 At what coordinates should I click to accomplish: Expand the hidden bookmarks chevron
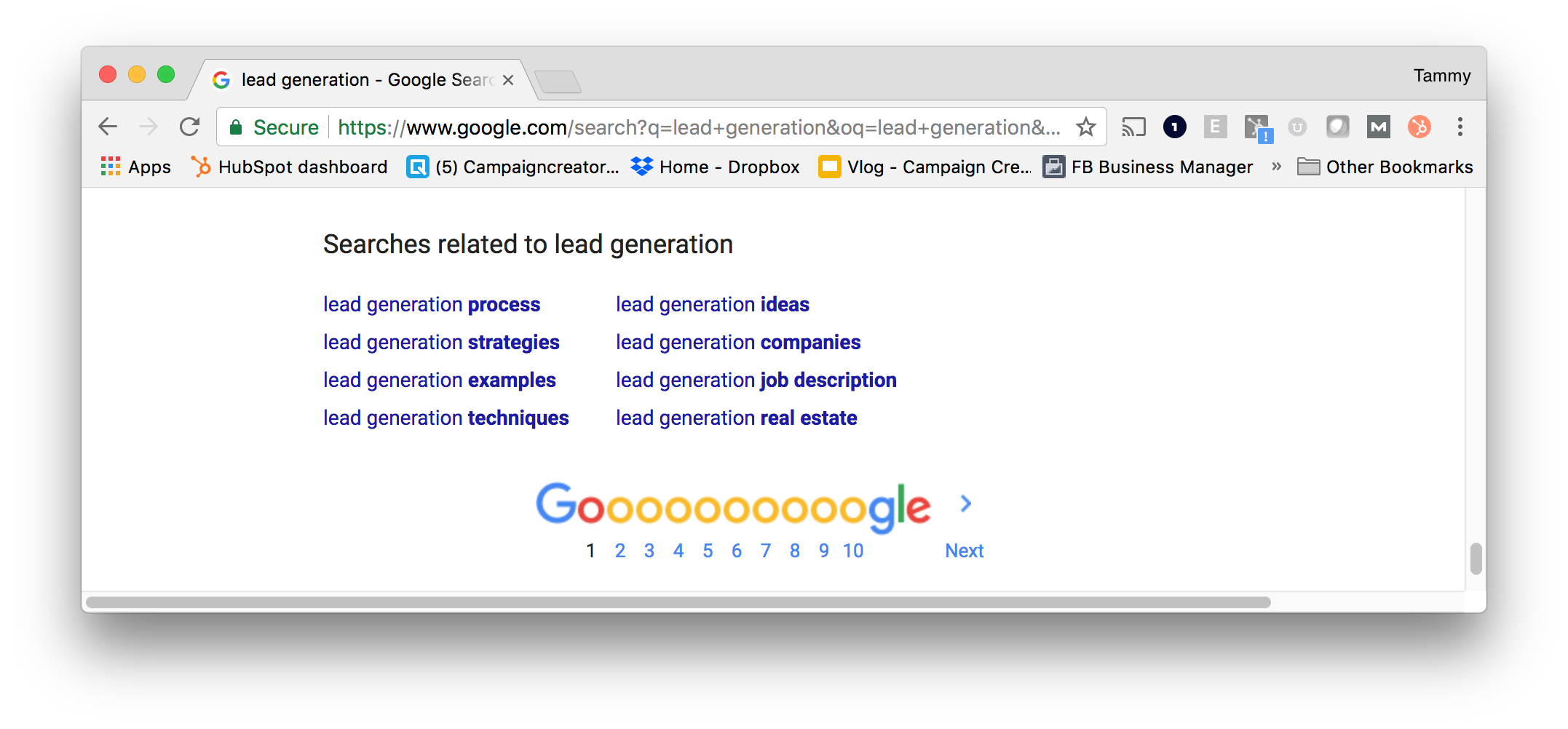(x=1275, y=167)
